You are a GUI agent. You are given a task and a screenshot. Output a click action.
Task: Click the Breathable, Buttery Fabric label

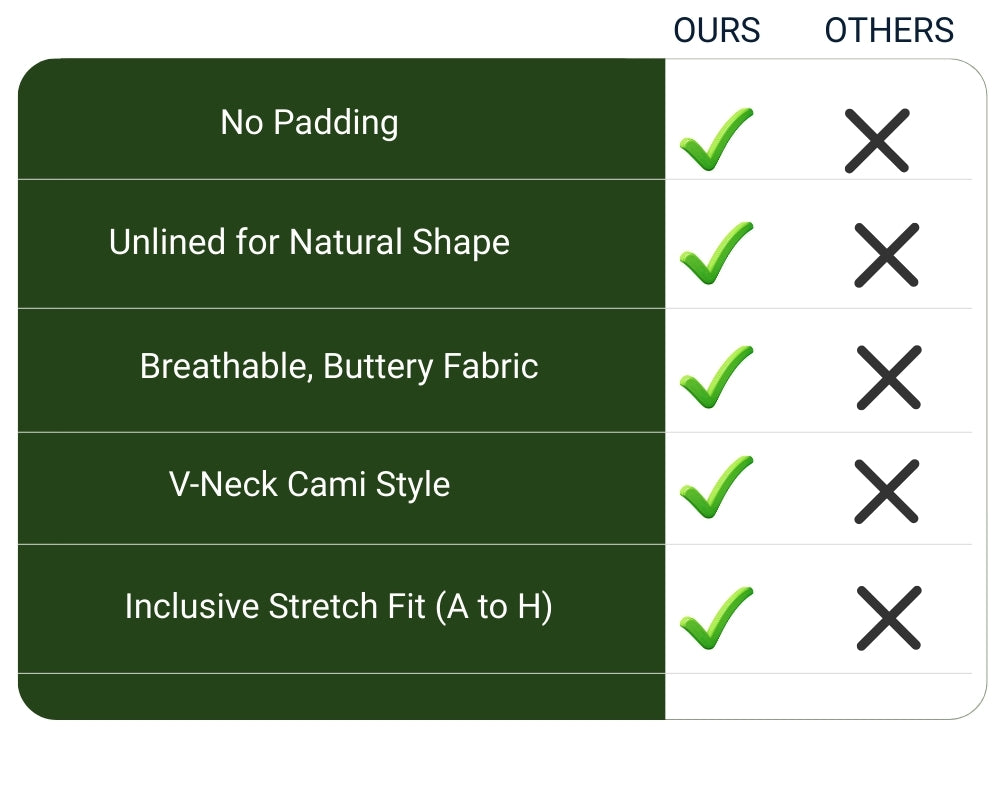tap(339, 367)
